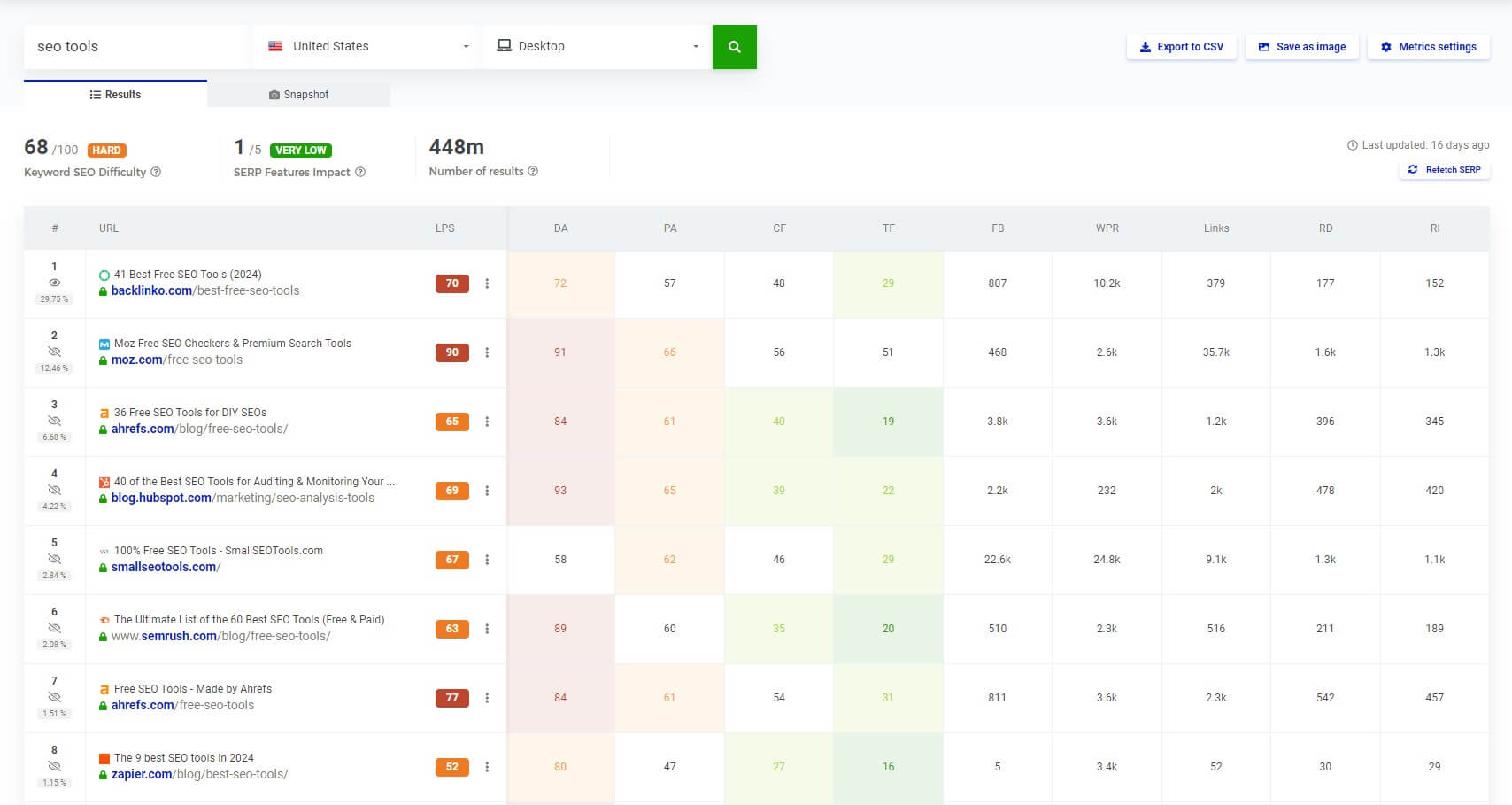1512x805 pixels.
Task: Click the Save as image button
Action: pyautogui.click(x=1301, y=47)
